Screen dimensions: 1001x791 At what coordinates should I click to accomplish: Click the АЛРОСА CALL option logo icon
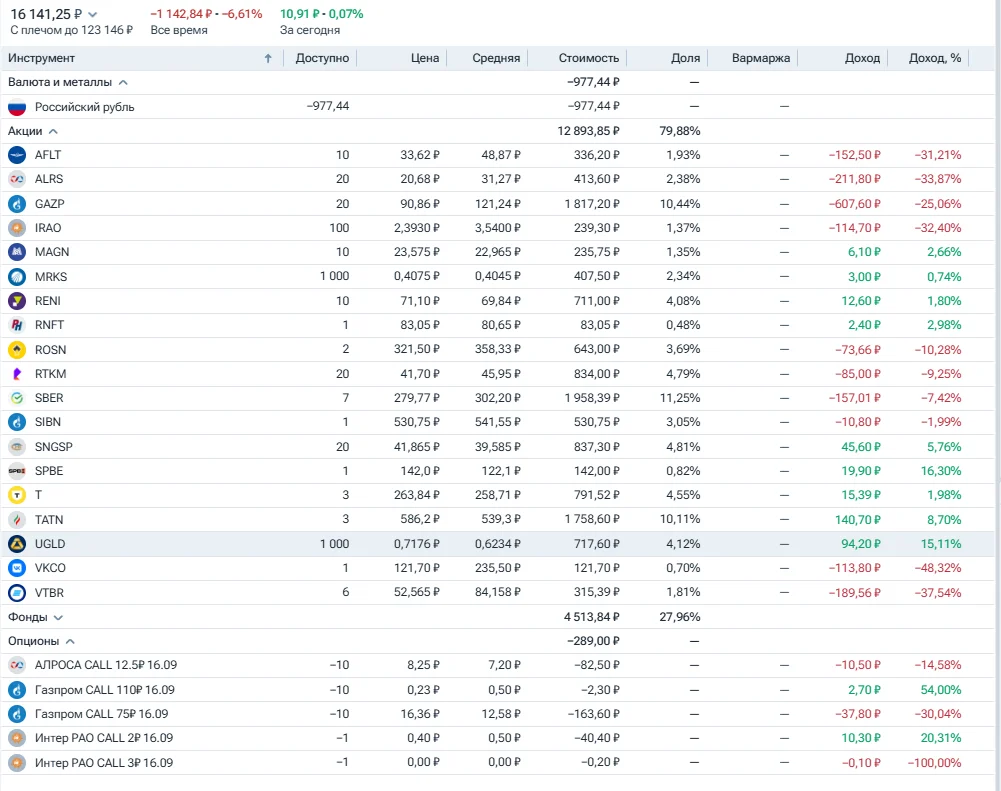[x=17, y=665]
